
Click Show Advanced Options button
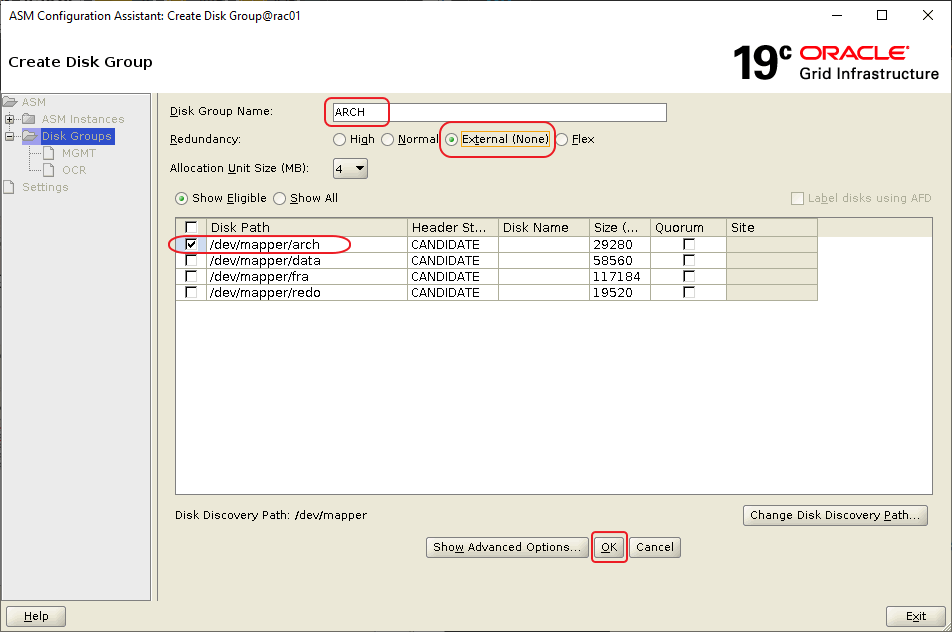point(506,547)
